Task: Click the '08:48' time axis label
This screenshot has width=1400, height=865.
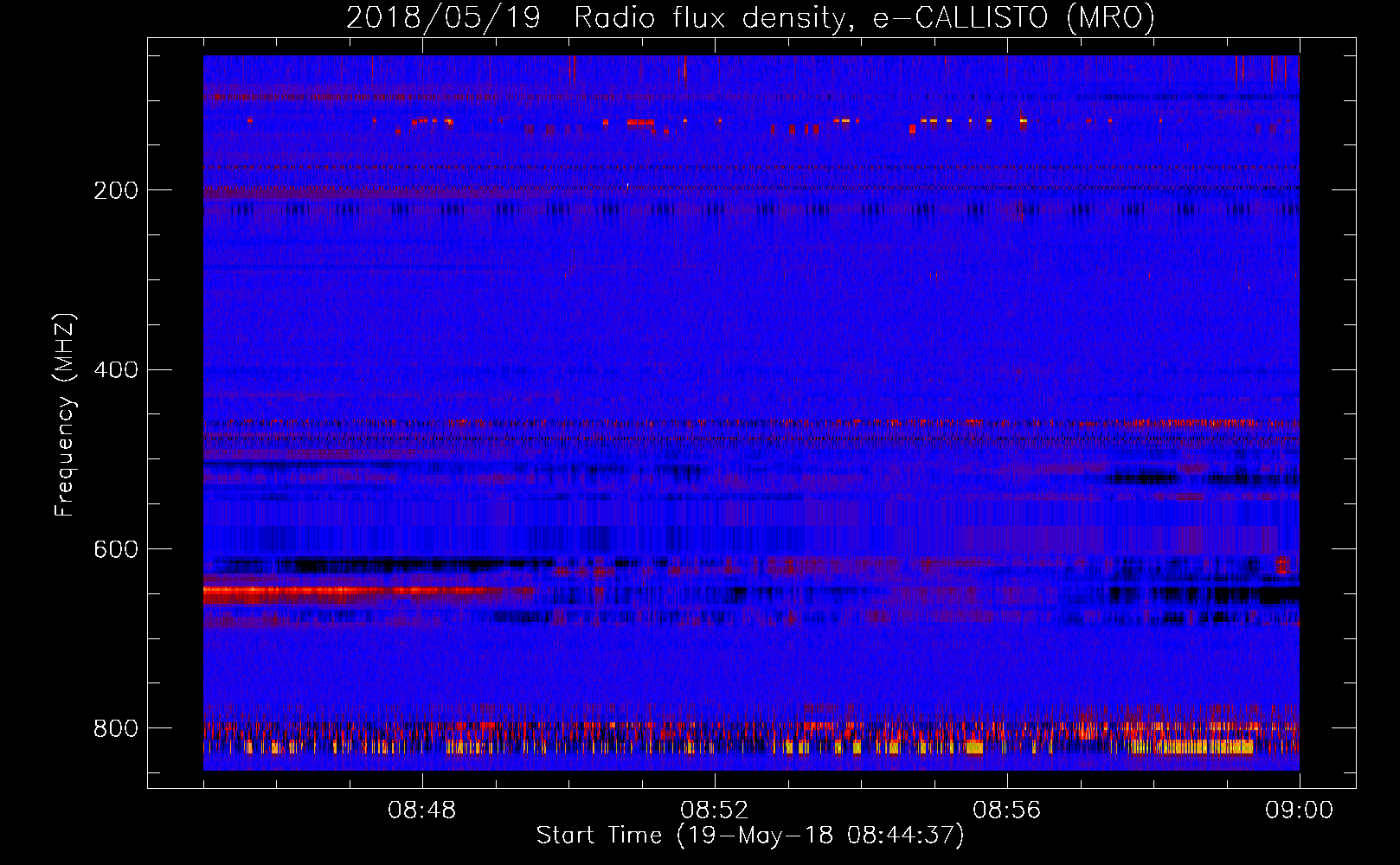Action: (x=422, y=811)
